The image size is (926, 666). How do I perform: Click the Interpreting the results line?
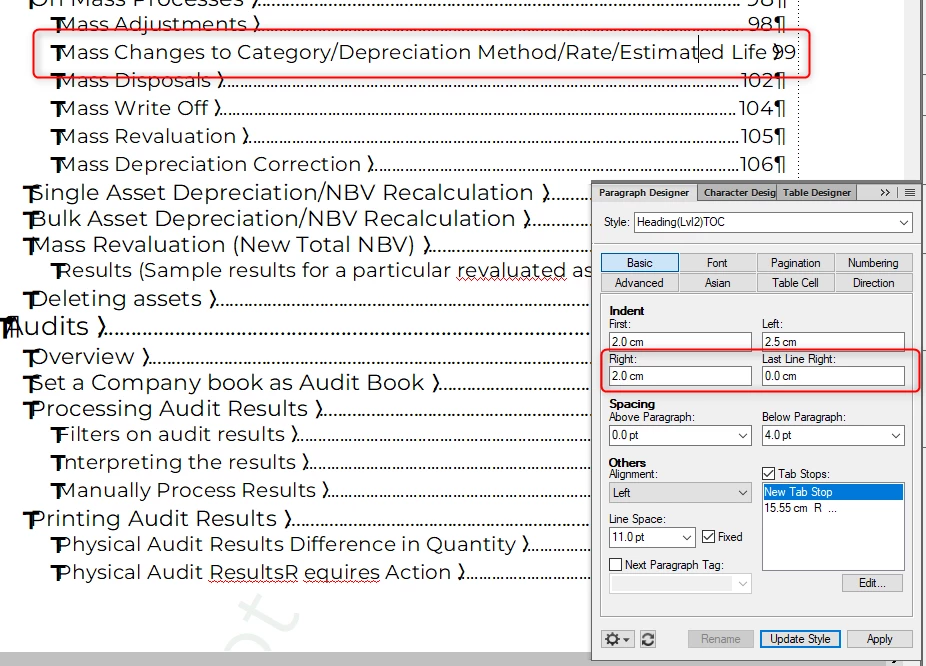click(321, 462)
